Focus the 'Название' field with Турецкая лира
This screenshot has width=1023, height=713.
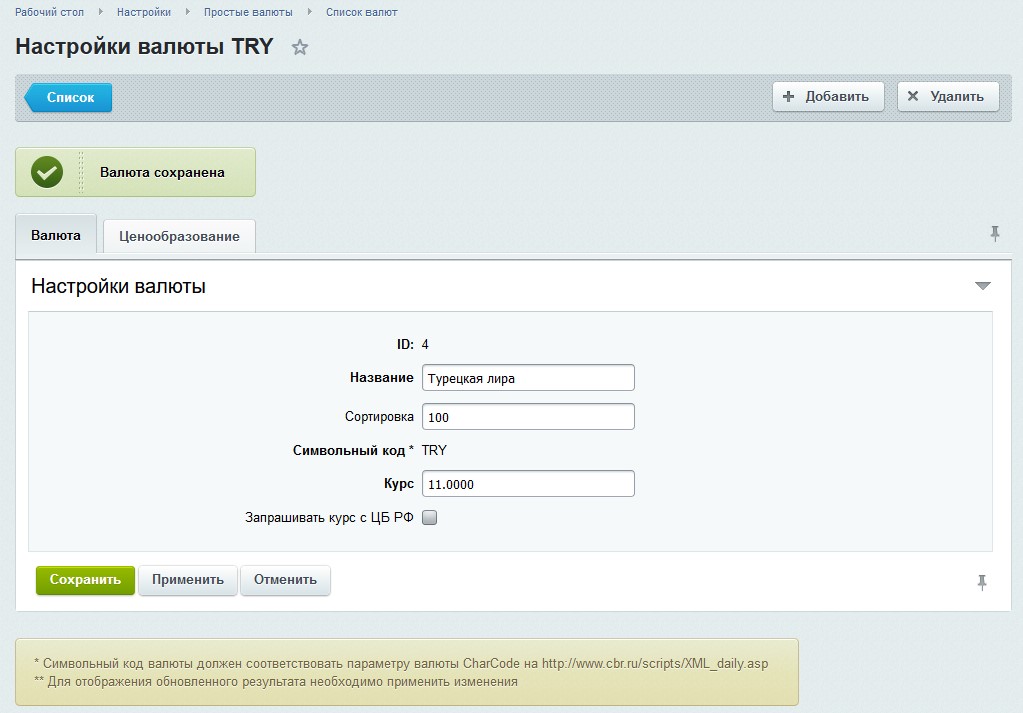pyautogui.click(x=528, y=378)
